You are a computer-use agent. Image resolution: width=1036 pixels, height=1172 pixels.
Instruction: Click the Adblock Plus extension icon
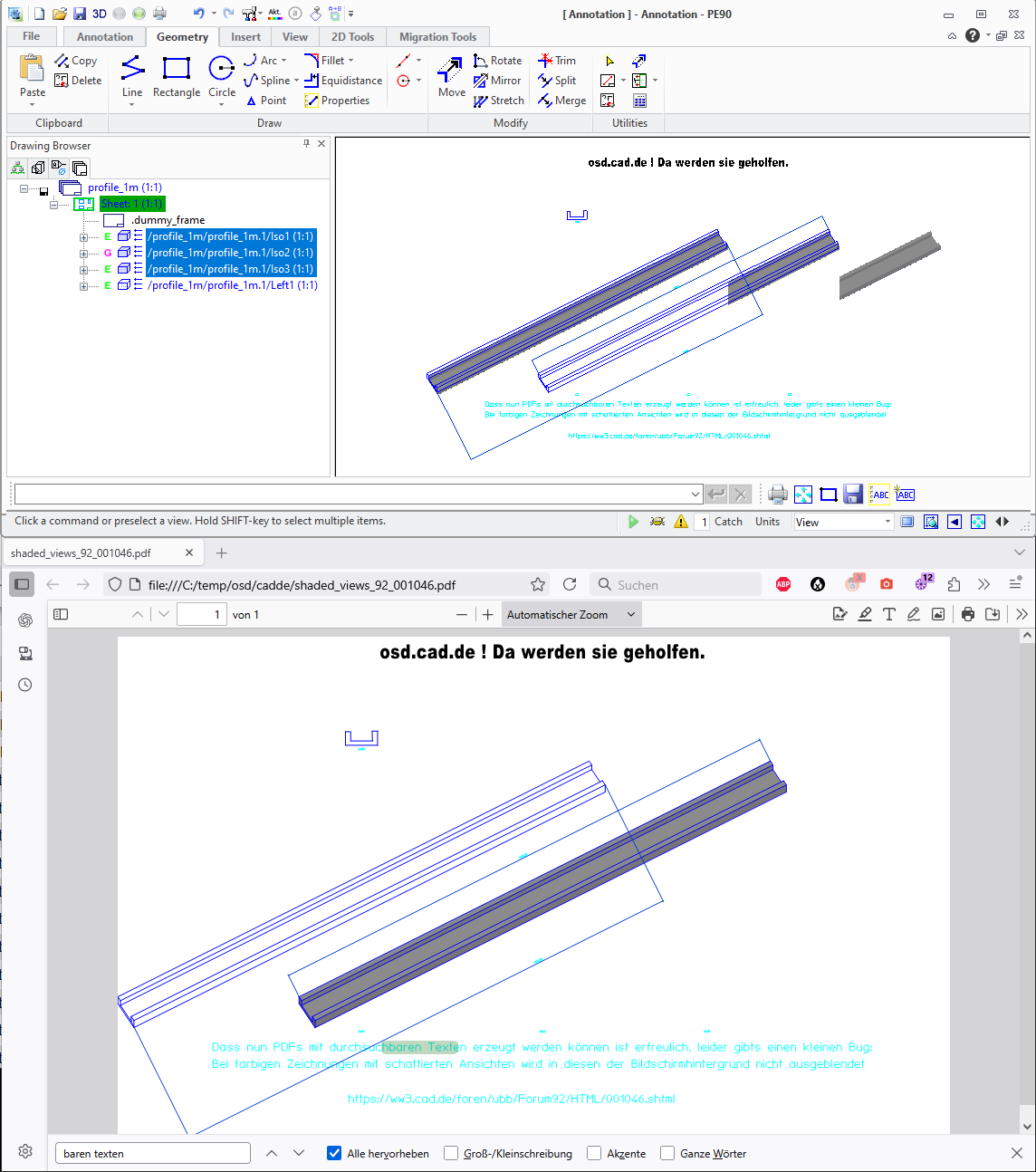(x=783, y=584)
